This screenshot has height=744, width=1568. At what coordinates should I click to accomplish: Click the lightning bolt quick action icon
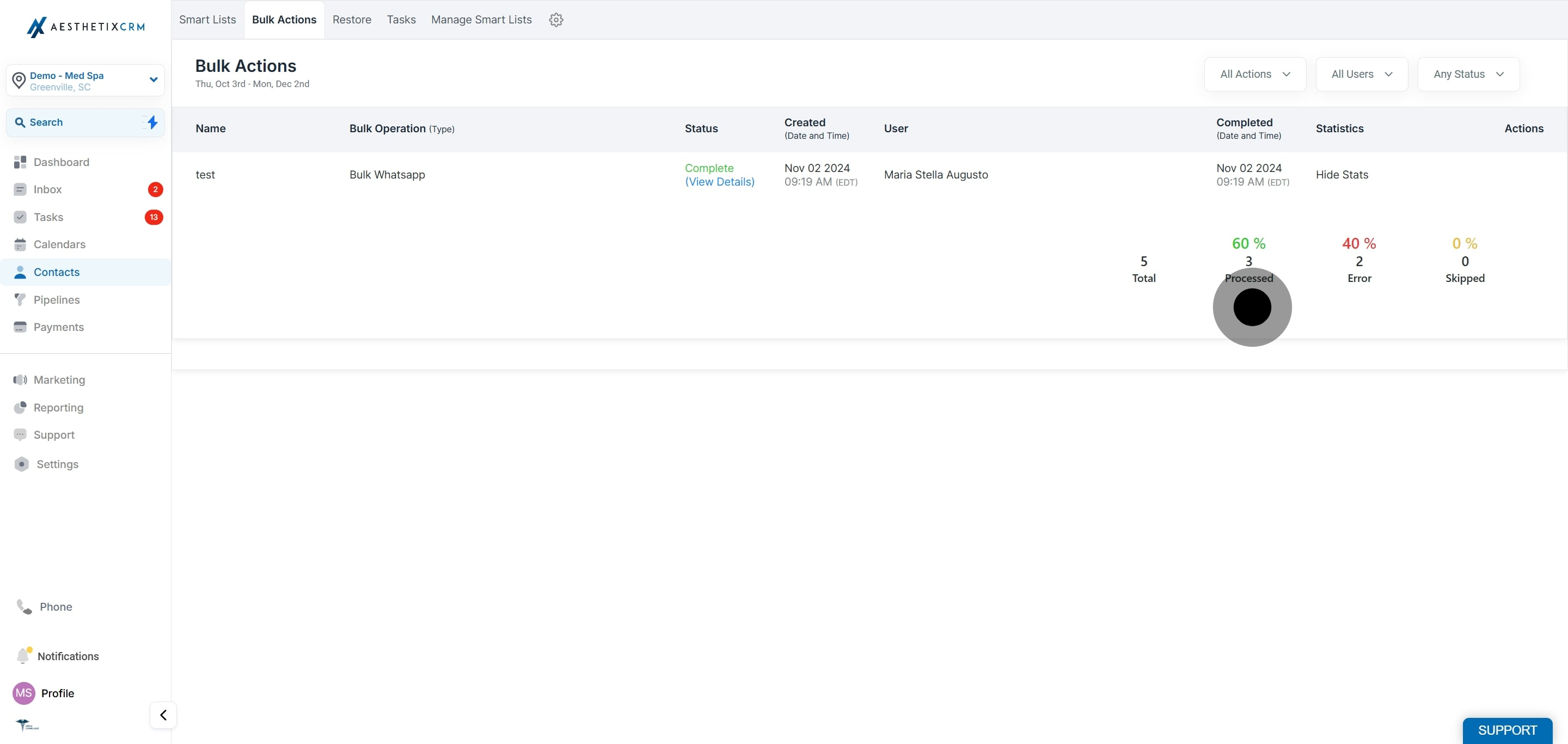(x=152, y=122)
